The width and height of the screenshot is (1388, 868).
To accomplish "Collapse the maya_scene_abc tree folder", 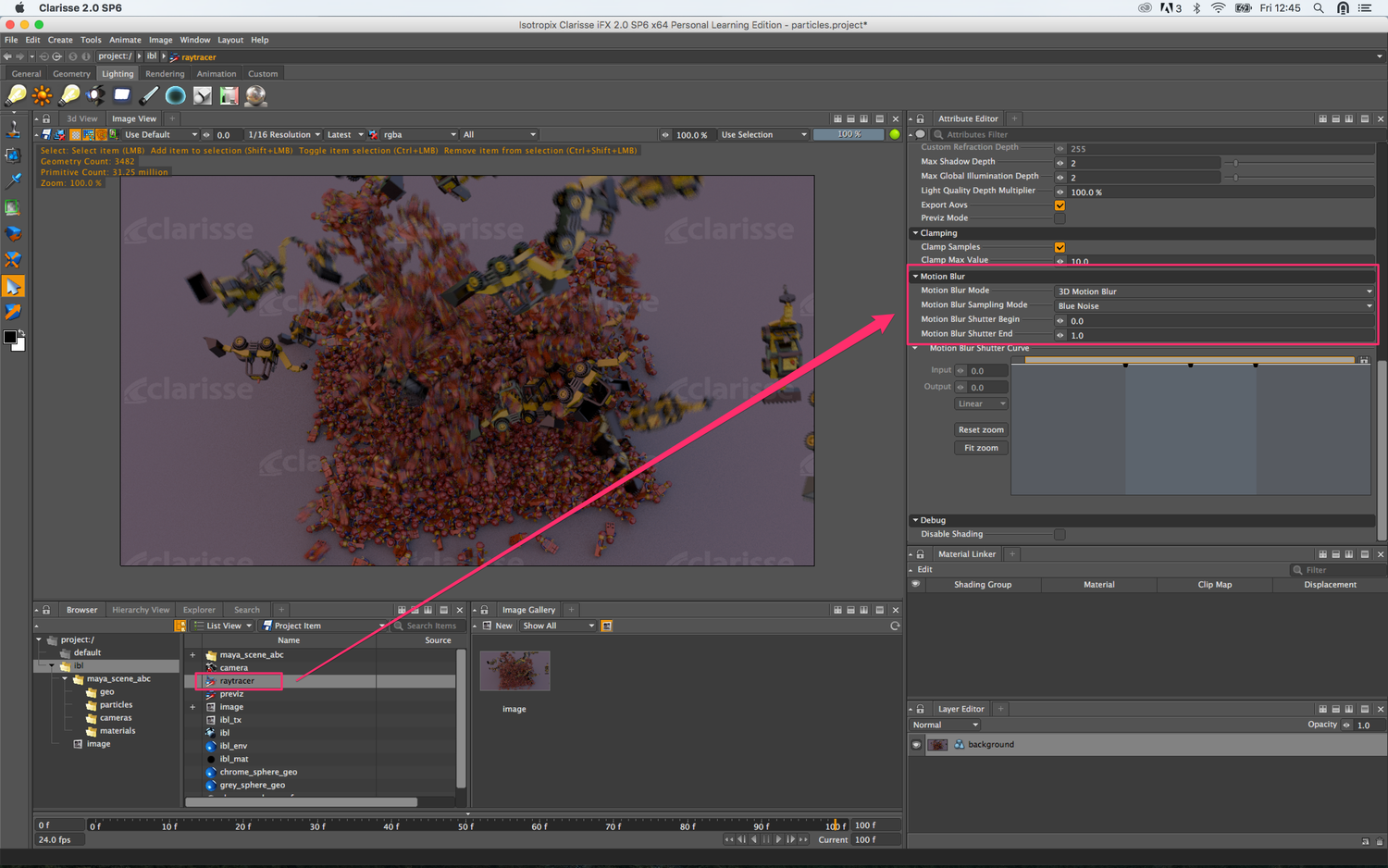I will tap(65, 679).
